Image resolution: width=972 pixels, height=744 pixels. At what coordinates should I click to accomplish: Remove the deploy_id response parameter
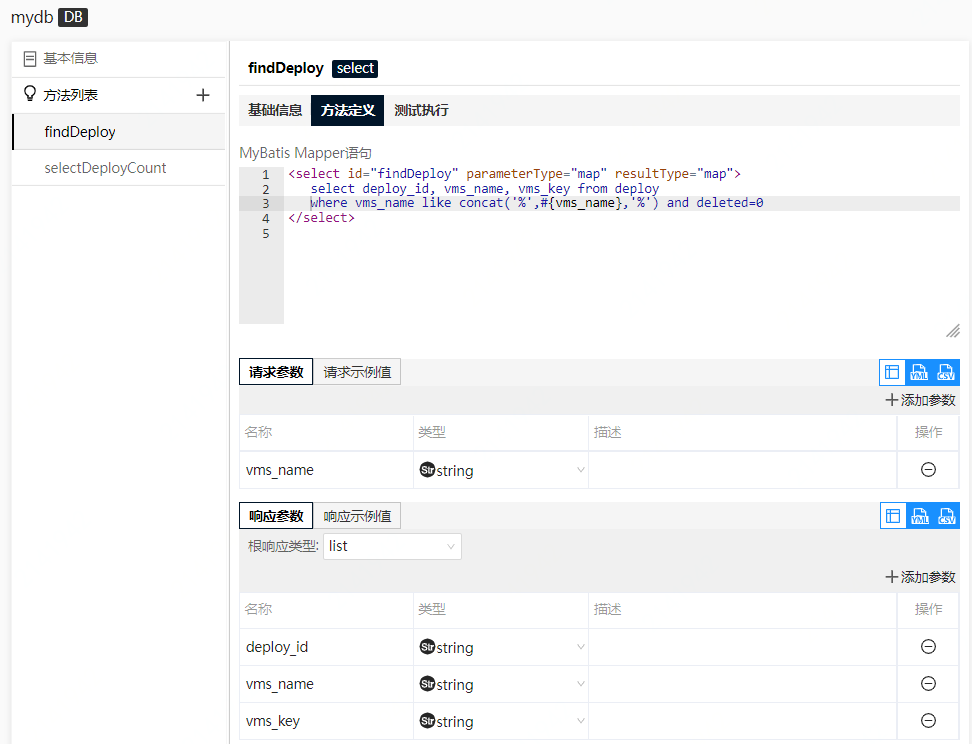(x=927, y=647)
